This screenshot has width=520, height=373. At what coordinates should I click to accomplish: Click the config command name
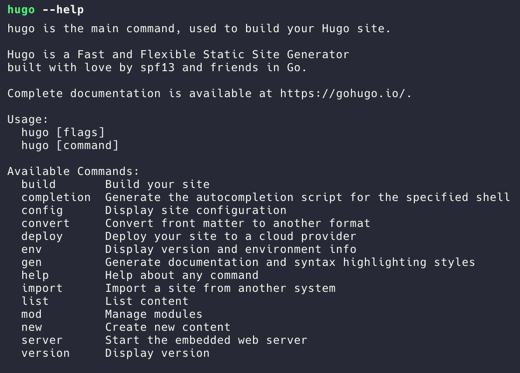[42, 211]
